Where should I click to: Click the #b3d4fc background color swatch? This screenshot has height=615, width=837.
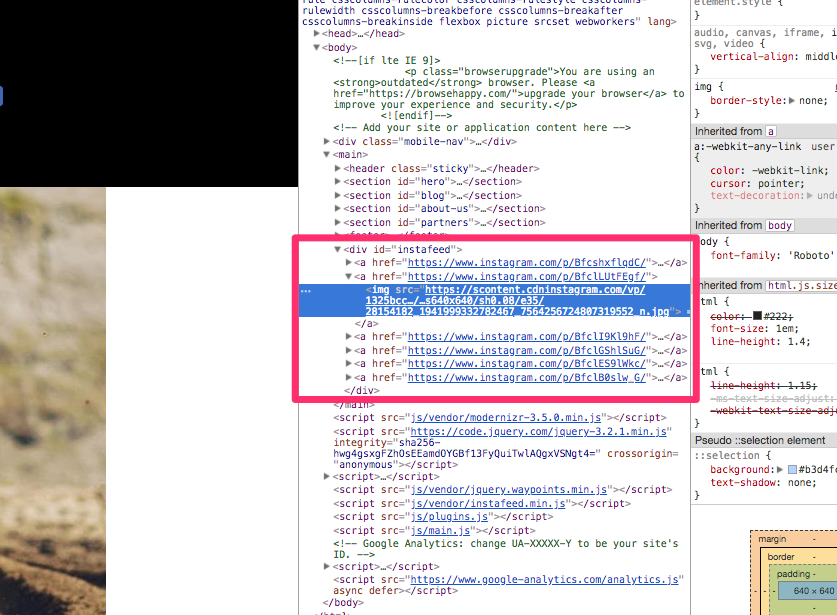pyautogui.click(x=793, y=470)
